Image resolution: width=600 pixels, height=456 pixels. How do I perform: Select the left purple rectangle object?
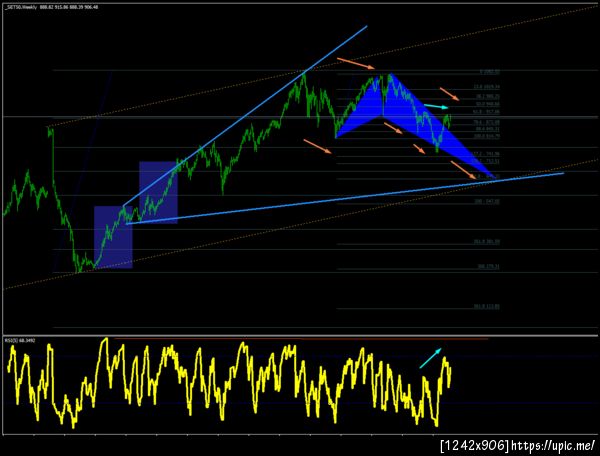[x=113, y=237]
